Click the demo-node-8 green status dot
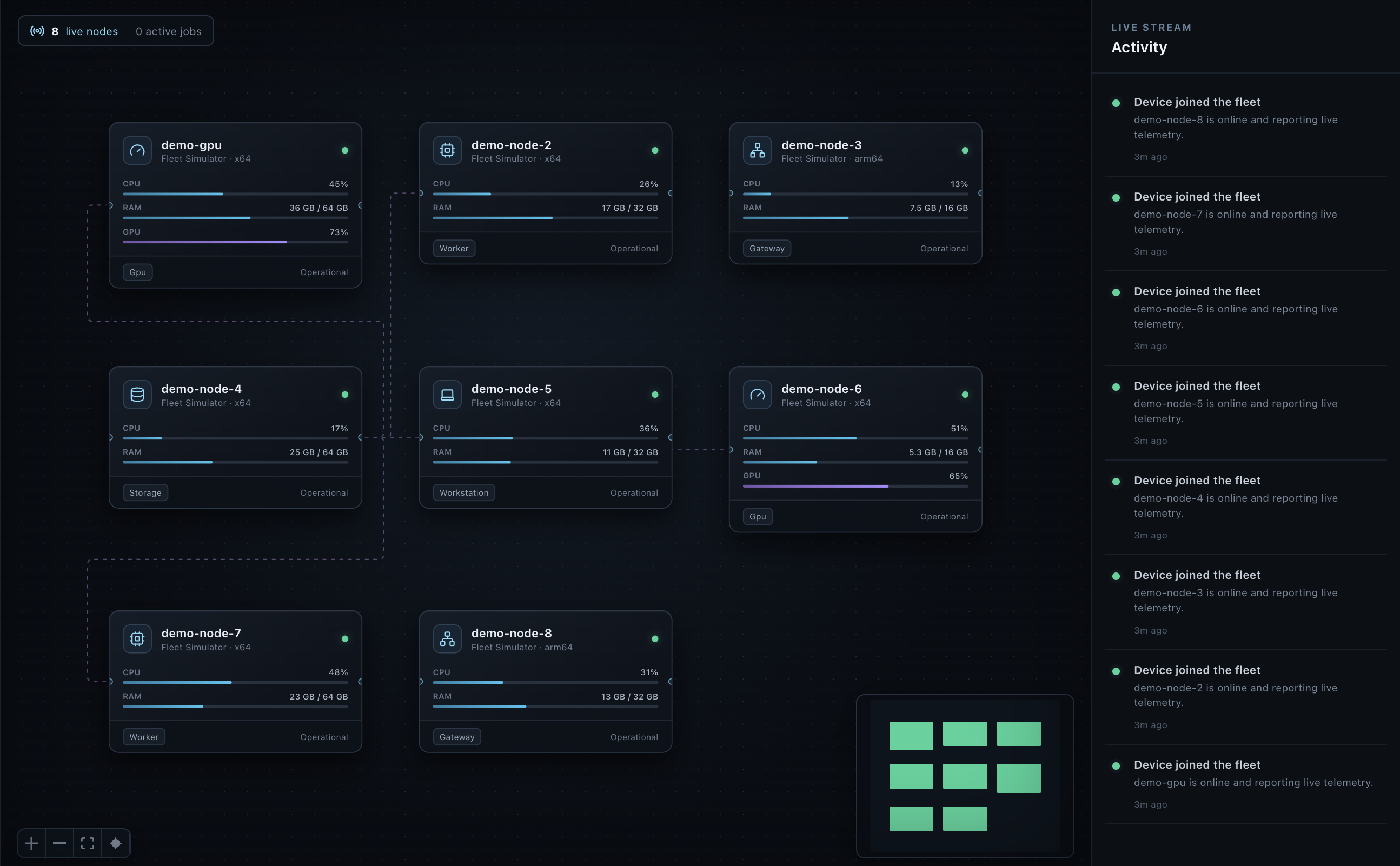Viewport: 1400px width, 866px height. [655, 638]
